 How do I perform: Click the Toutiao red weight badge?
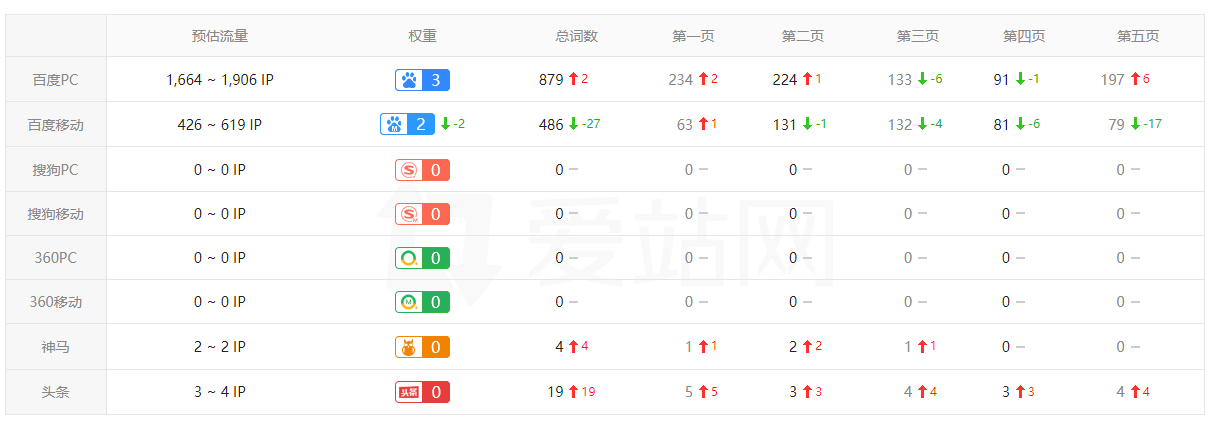tap(422, 392)
